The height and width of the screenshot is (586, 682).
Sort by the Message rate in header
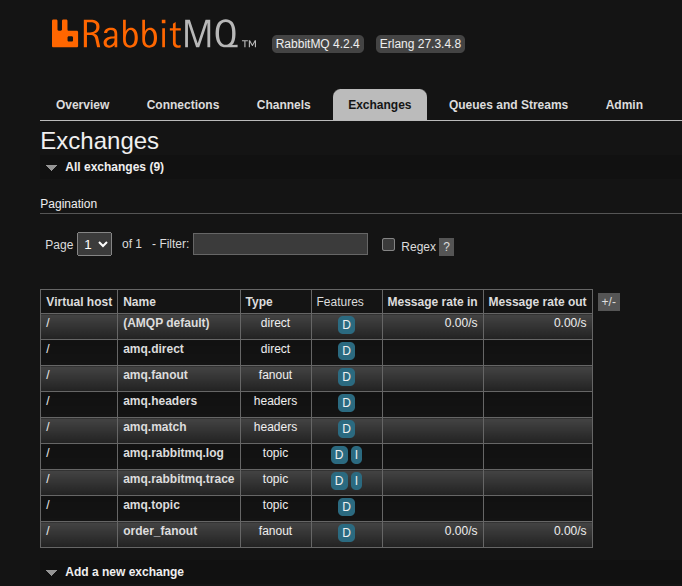coord(432,302)
